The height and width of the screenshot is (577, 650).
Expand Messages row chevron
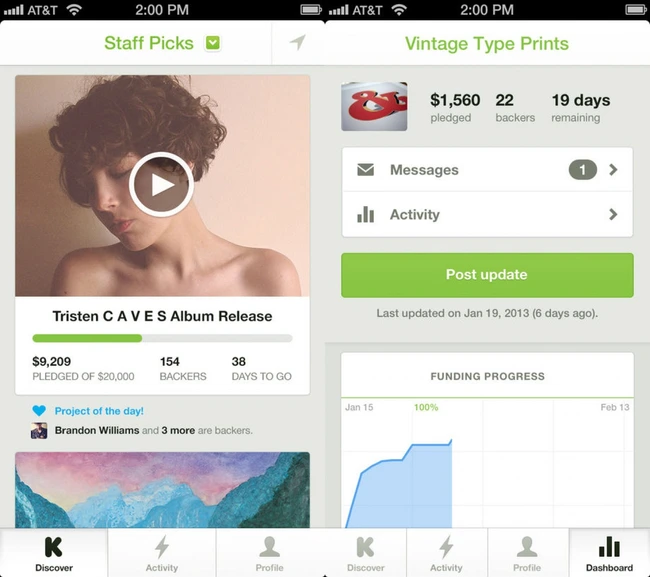(x=613, y=170)
